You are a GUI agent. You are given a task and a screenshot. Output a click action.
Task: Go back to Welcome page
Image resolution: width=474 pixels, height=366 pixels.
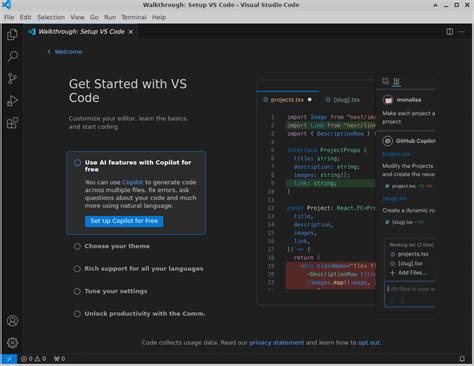tap(65, 52)
